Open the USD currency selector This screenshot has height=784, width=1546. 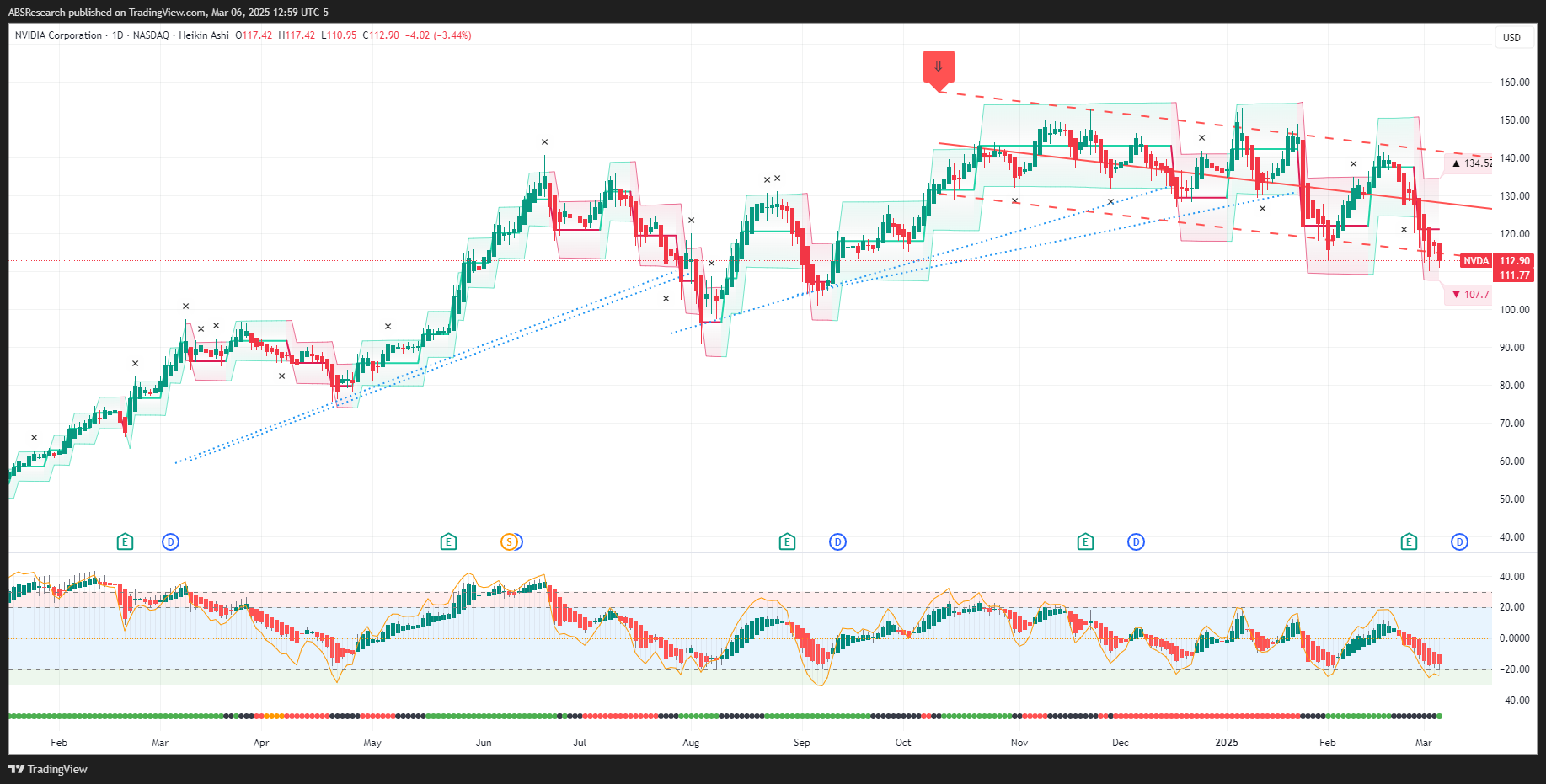click(x=1512, y=37)
